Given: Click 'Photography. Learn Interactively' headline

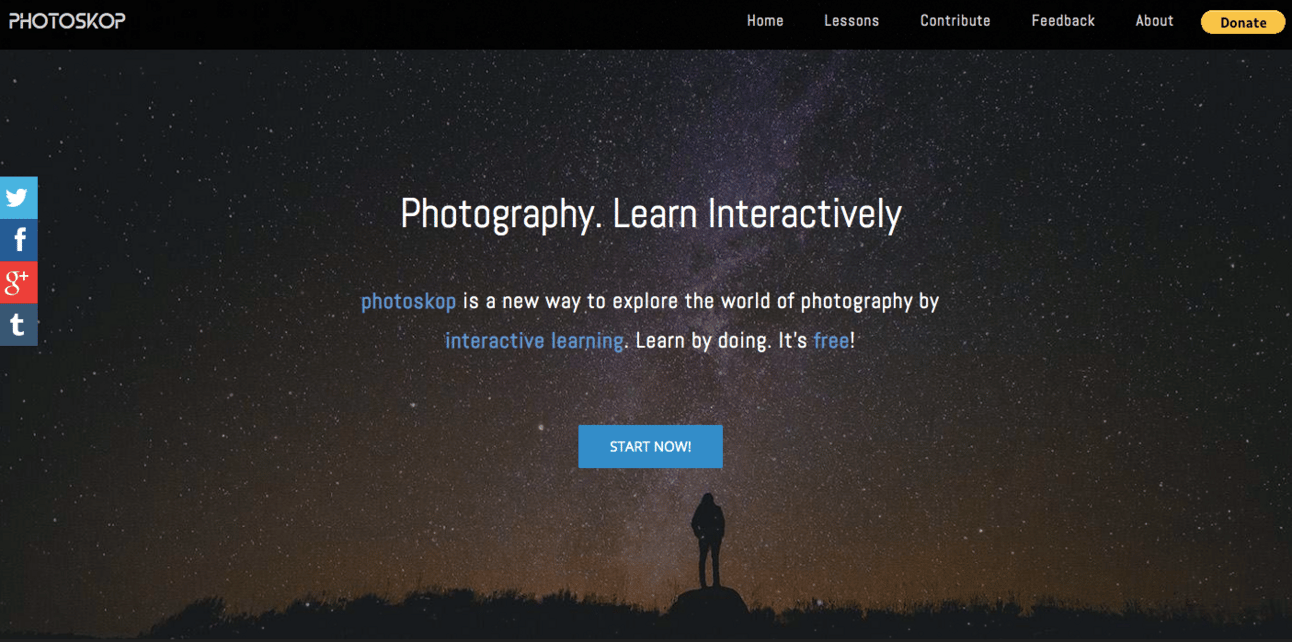Looking at the screenshot, I should point(651,214).
